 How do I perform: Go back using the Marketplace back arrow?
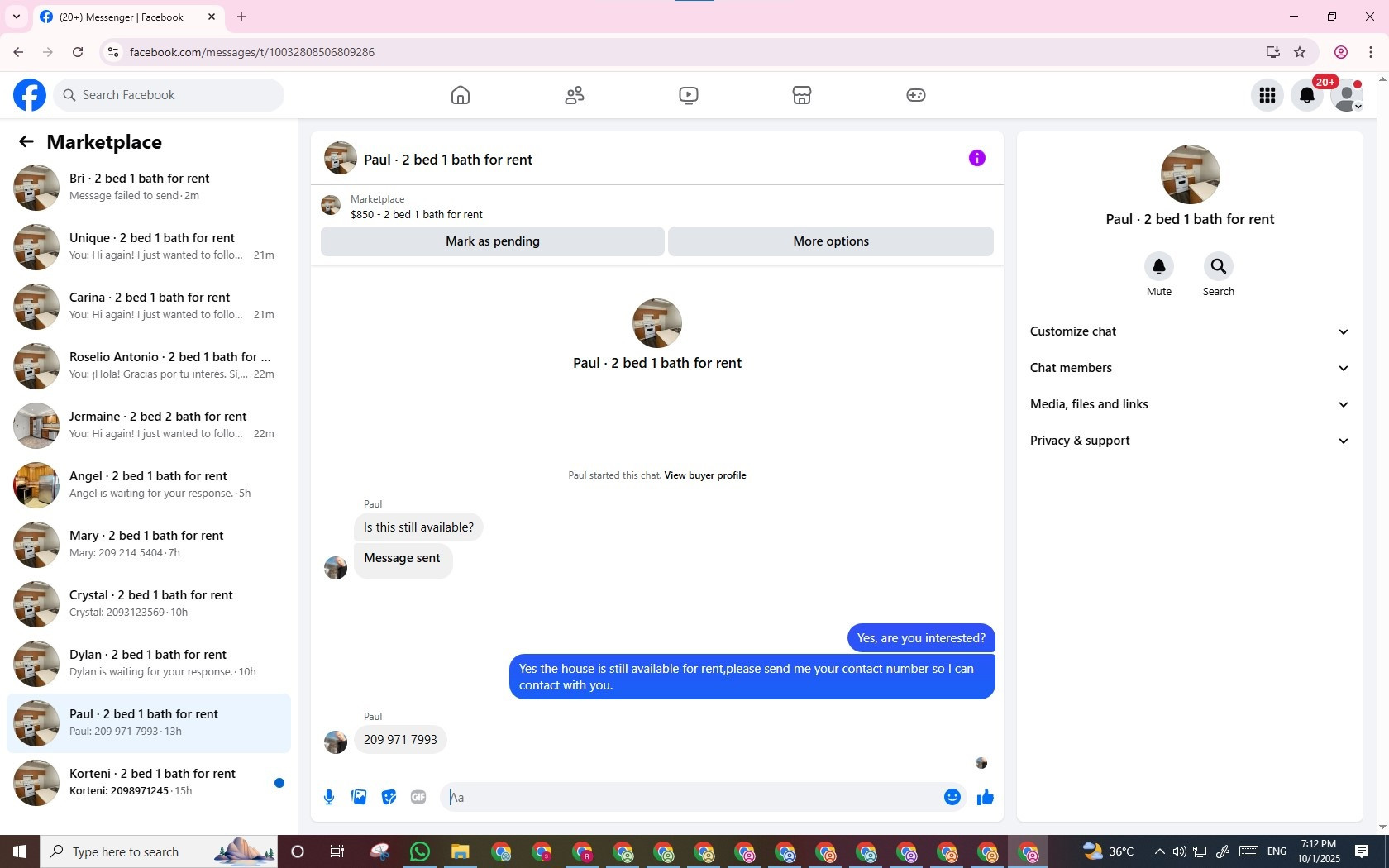[26, 142]
